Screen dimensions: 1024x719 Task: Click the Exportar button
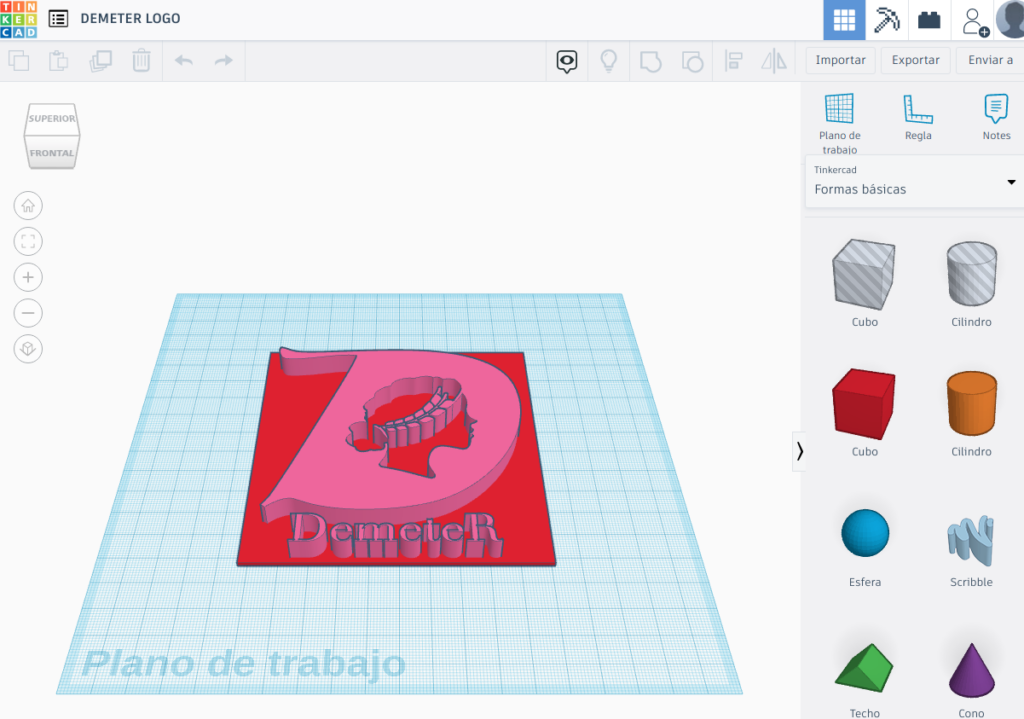pos(915,60)
